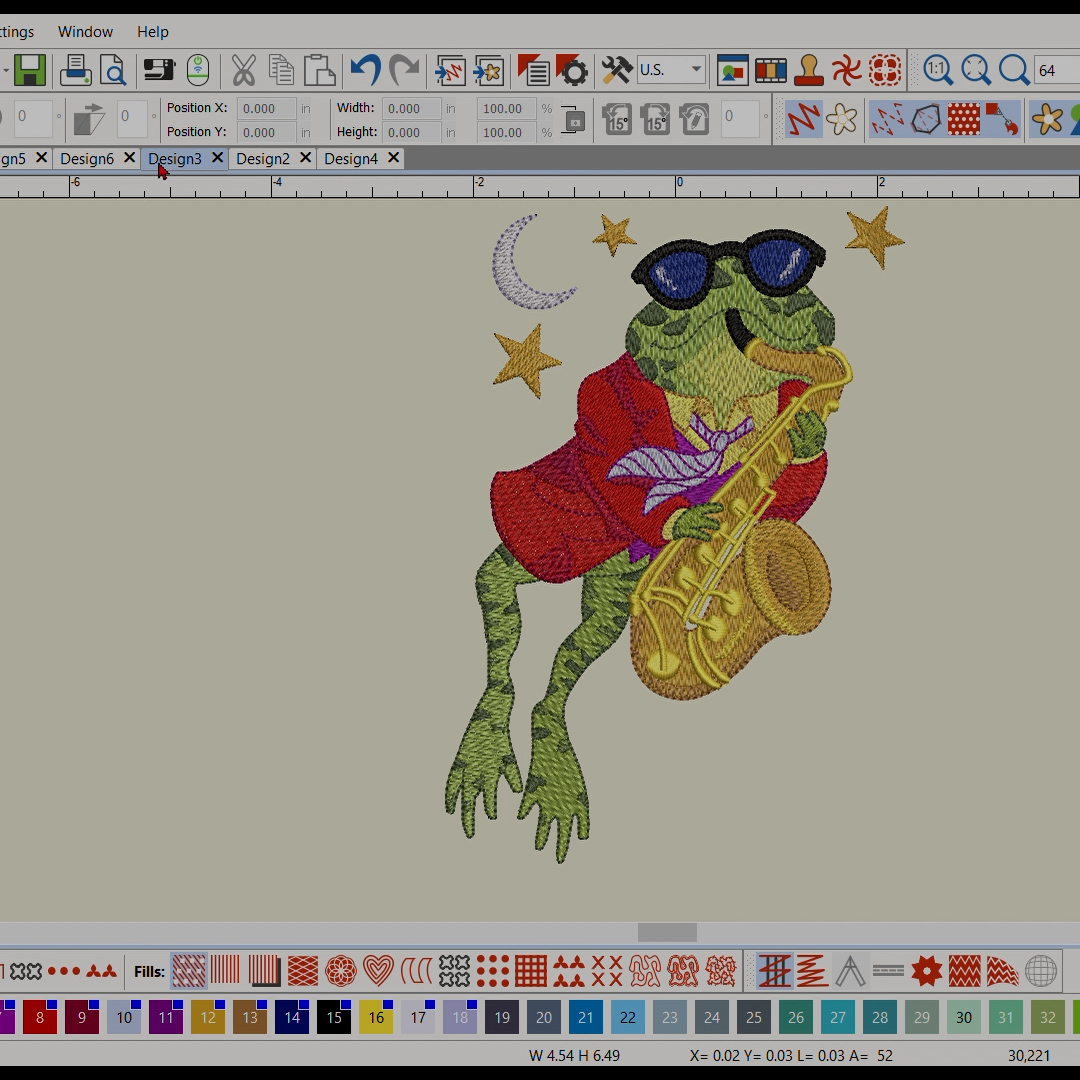The width and height of the screenshot is (1080, 1080).
Task: Switch to the Design2 tab
Action: tap(263, 159)
